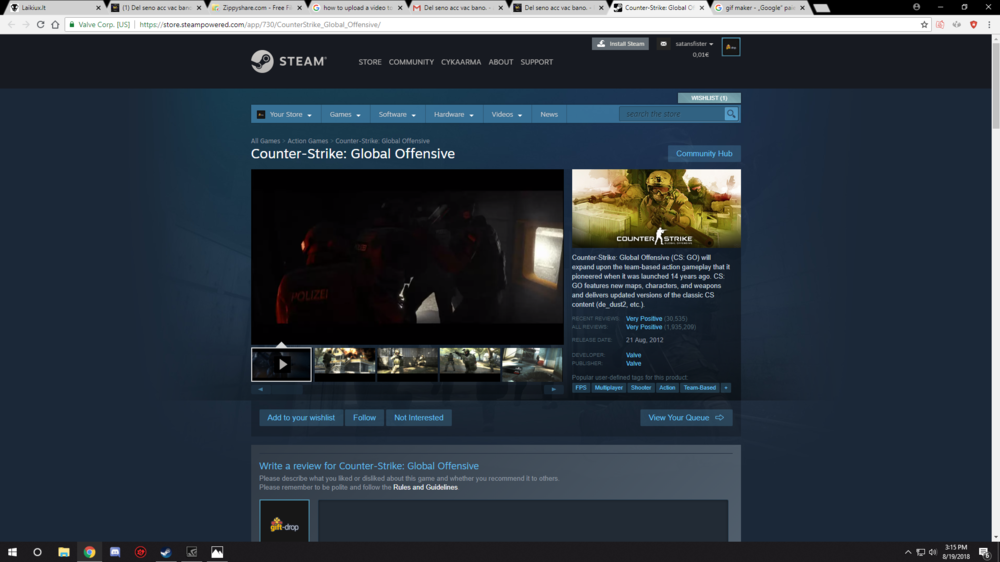Select the Team-Based tag
This screenshot has height=562, width=1000.
(700, 387)
